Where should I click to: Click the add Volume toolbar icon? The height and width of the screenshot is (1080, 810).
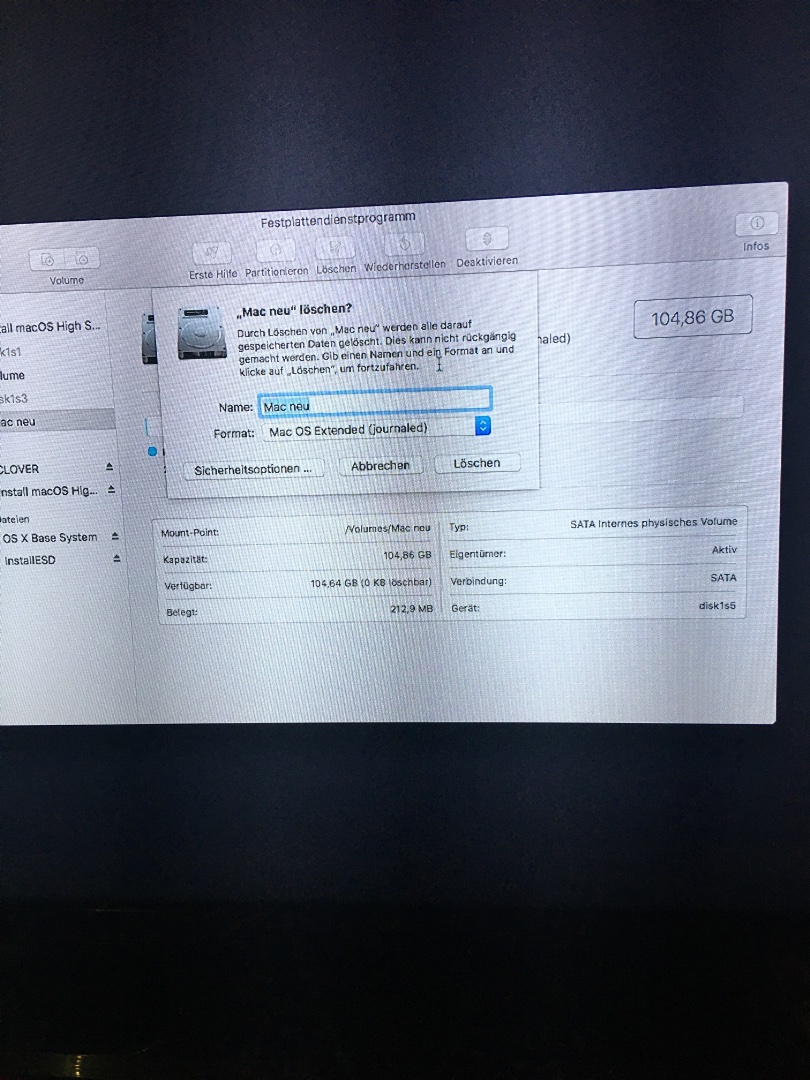[x=48, y=260]
